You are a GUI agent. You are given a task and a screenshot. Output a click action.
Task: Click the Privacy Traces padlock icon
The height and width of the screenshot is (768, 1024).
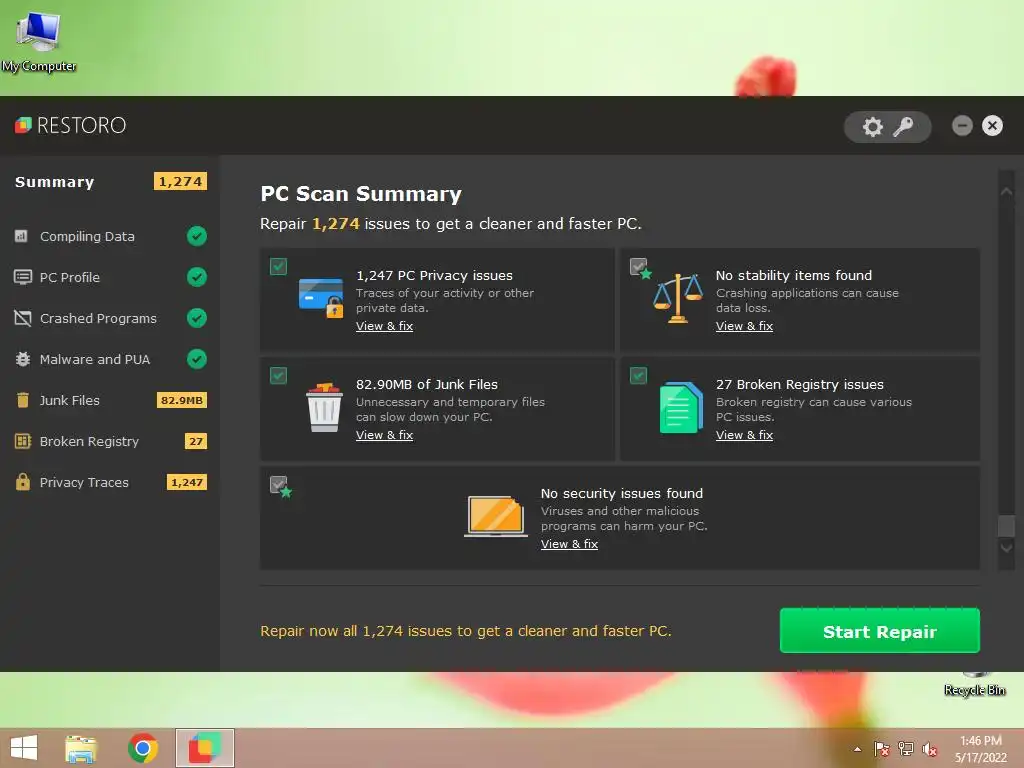click(23, 482)
